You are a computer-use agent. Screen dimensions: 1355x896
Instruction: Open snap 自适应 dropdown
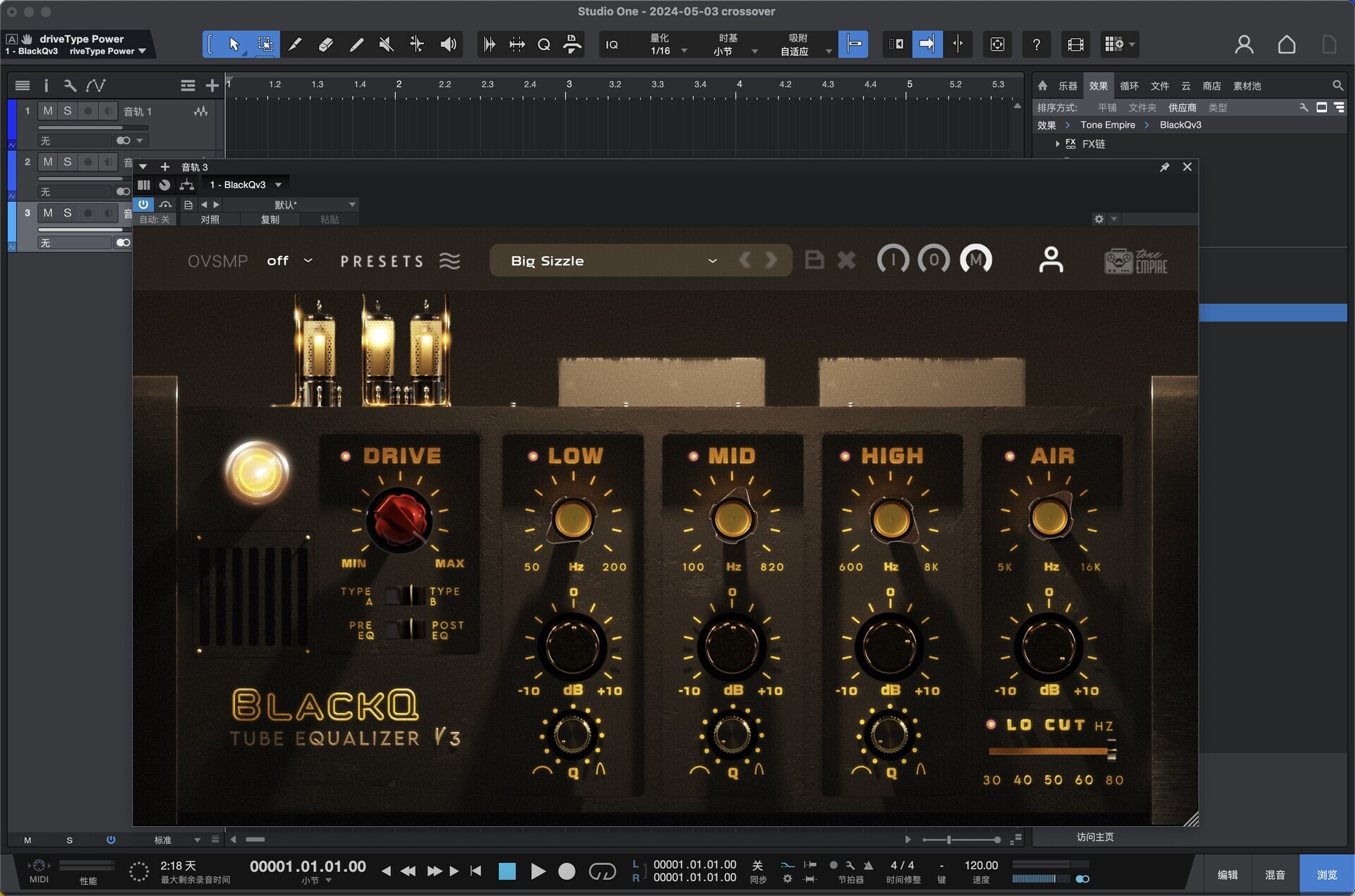[806, 51]
